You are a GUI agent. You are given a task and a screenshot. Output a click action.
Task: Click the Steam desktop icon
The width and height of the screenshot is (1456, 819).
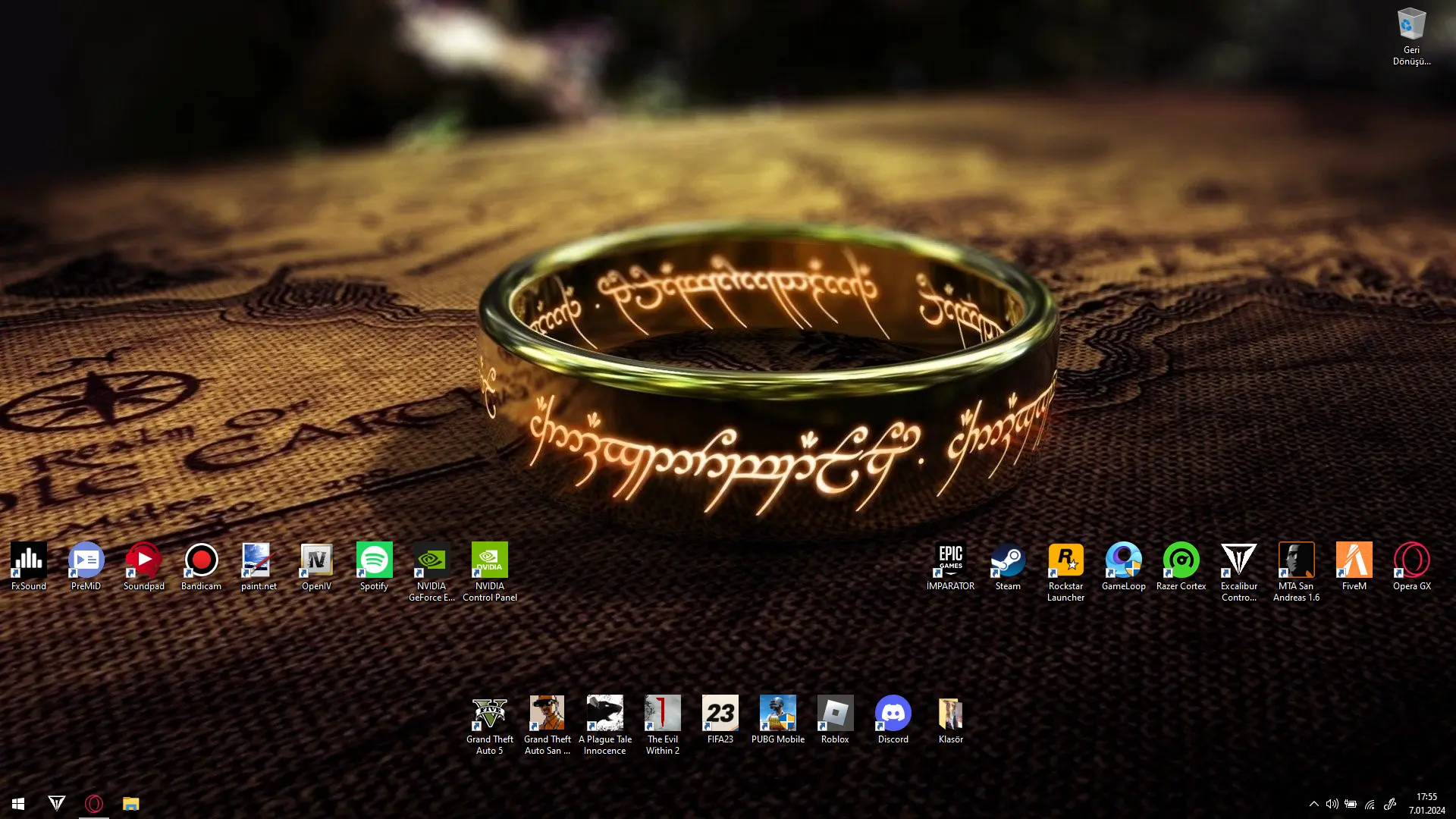point(1008,566)
